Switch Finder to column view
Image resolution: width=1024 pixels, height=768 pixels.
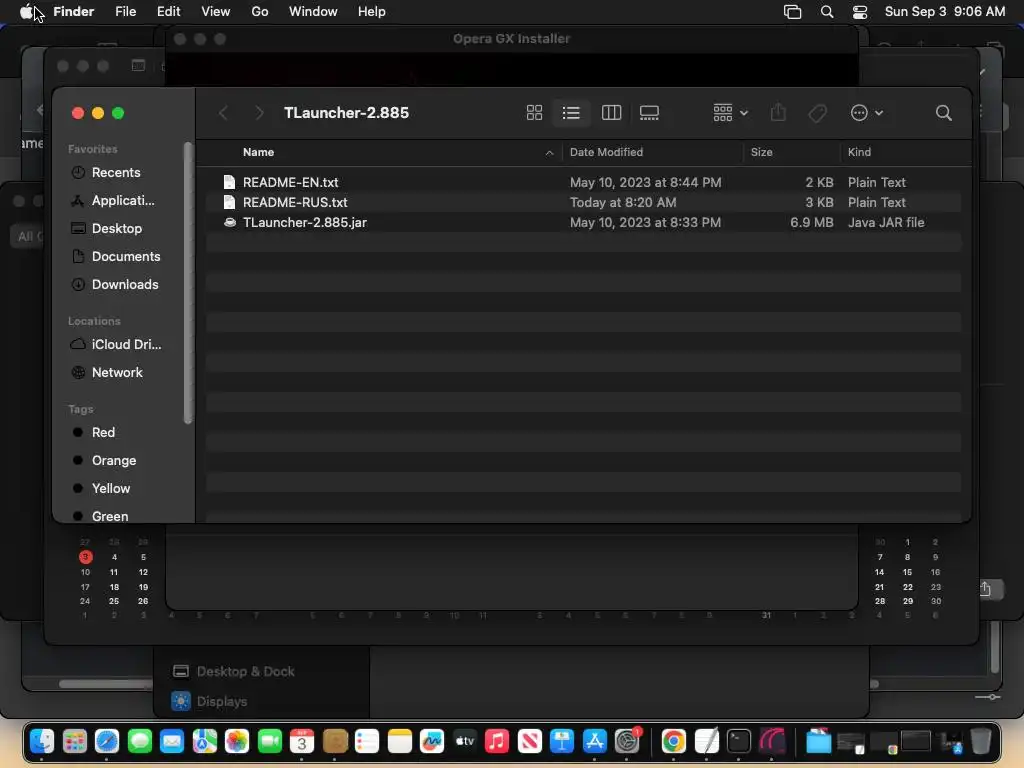click(611, 113)
